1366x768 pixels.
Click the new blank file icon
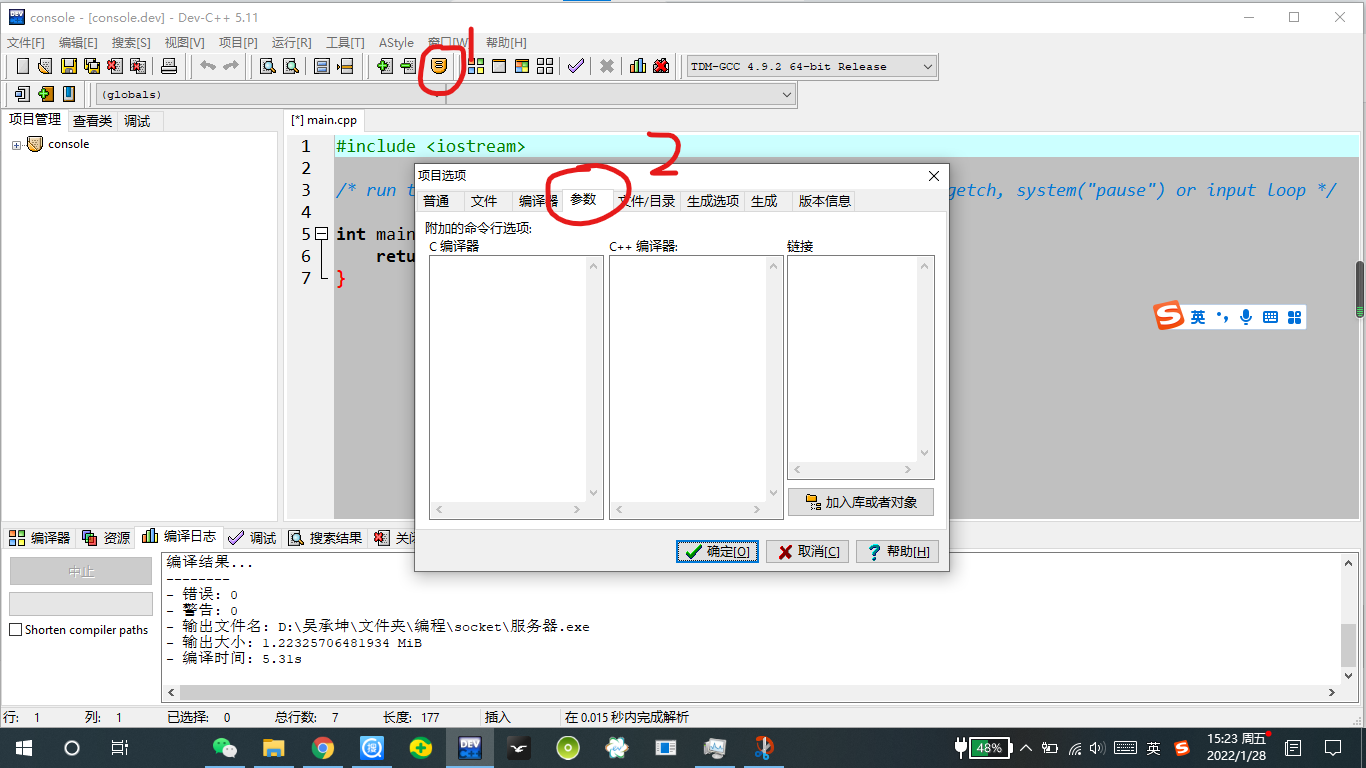[23, 66]
